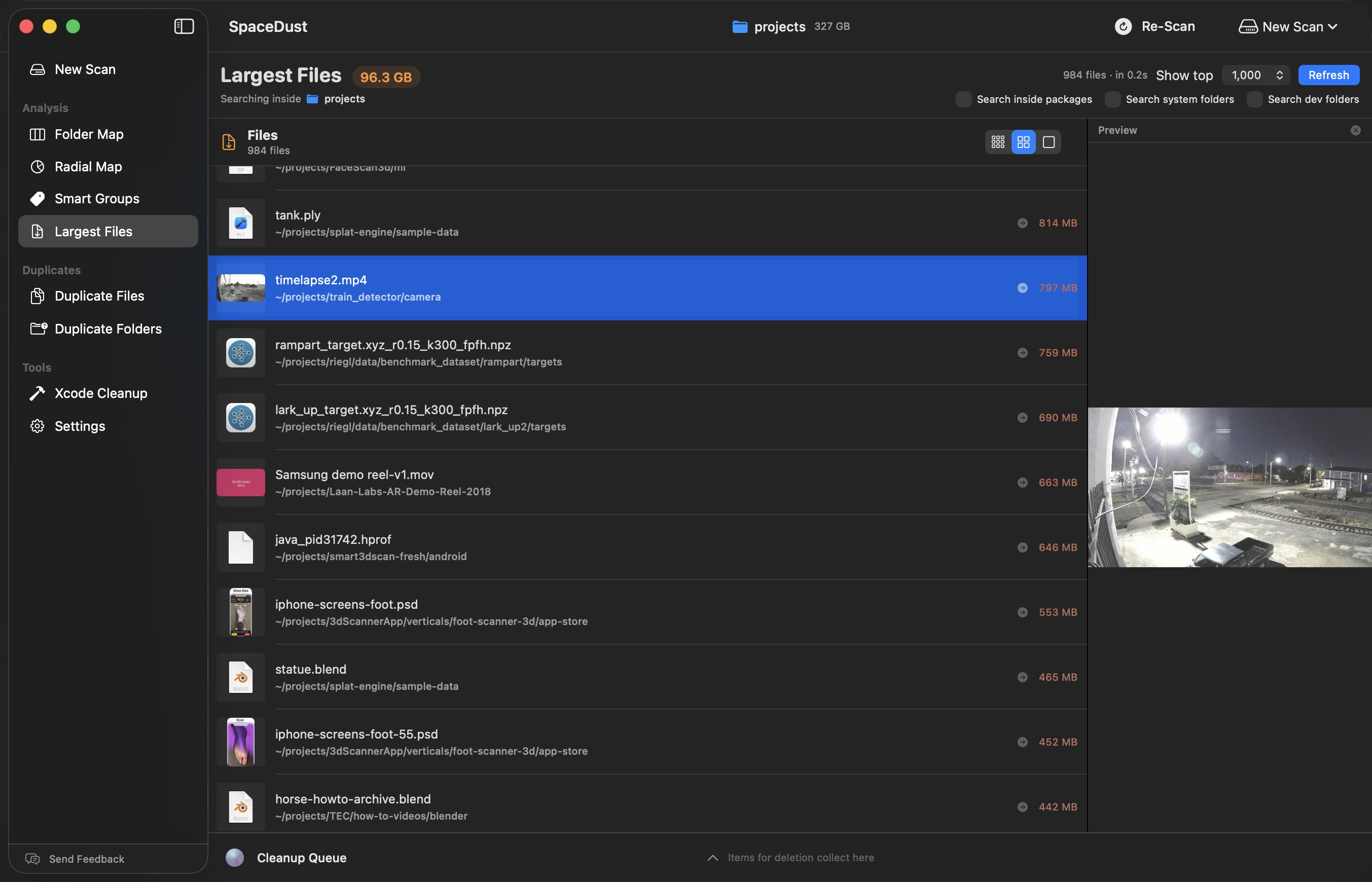Click the Re-Scan circular arrow icon
1372x882 pixels.
(x=1123, y=26)
